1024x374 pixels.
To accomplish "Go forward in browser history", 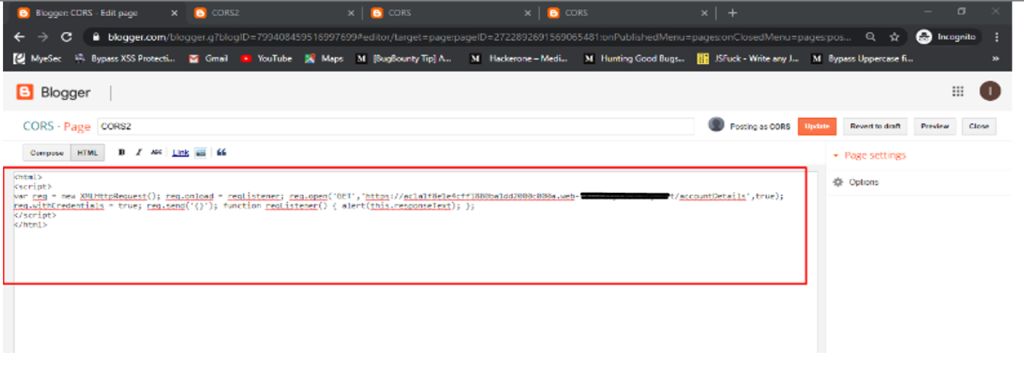I will point(43,37).
